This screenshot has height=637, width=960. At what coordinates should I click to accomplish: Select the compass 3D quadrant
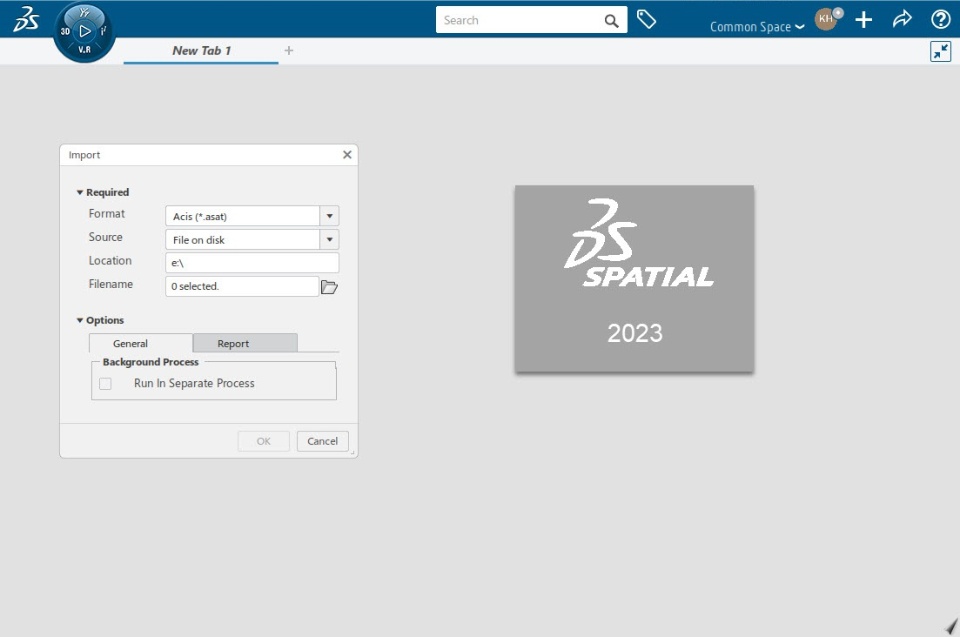(x=66, y=31)
